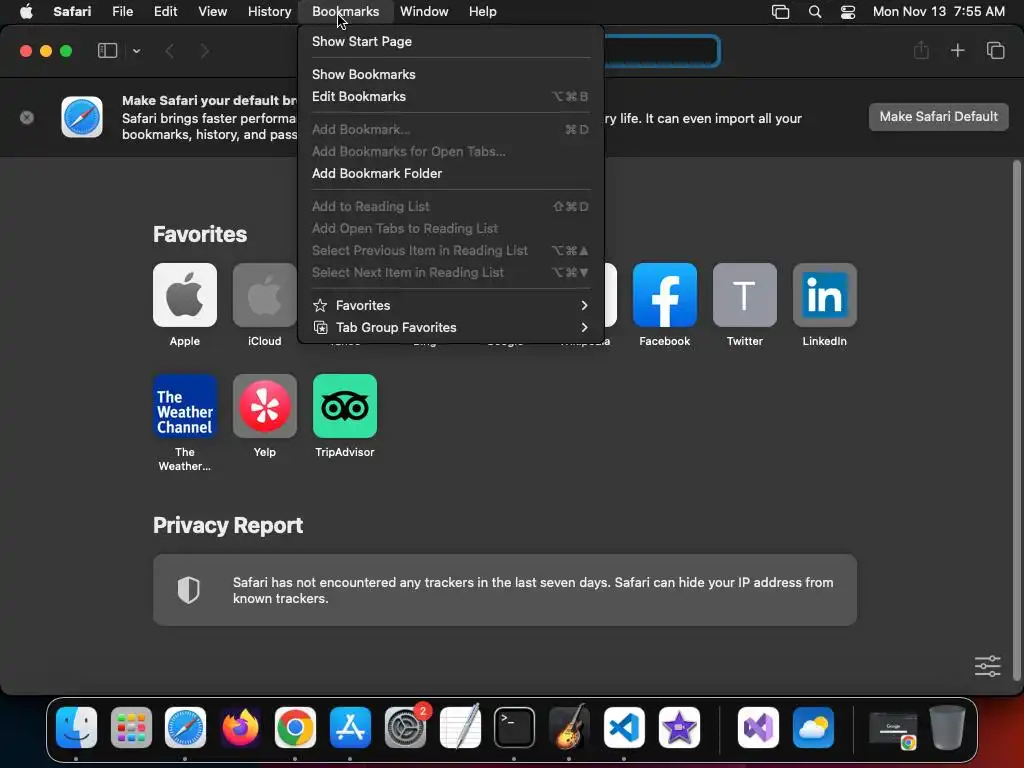This screenshot has height=768, width=1024.
Task: Click the Share toolbar icon
Action: (x=921, y=51)
